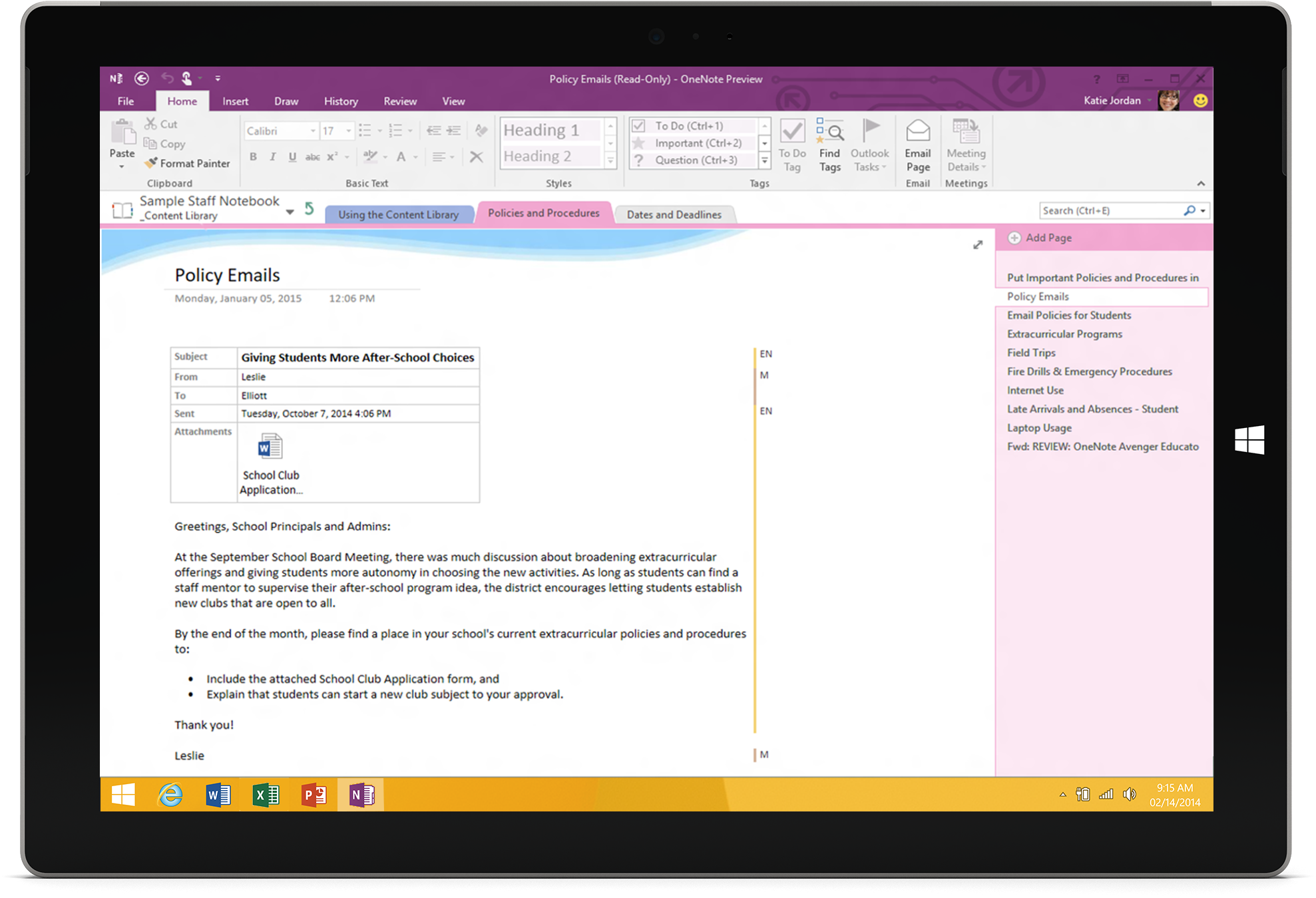Open the Dates and Deadlines section tab
The image size is (1316, 898).
674,214
